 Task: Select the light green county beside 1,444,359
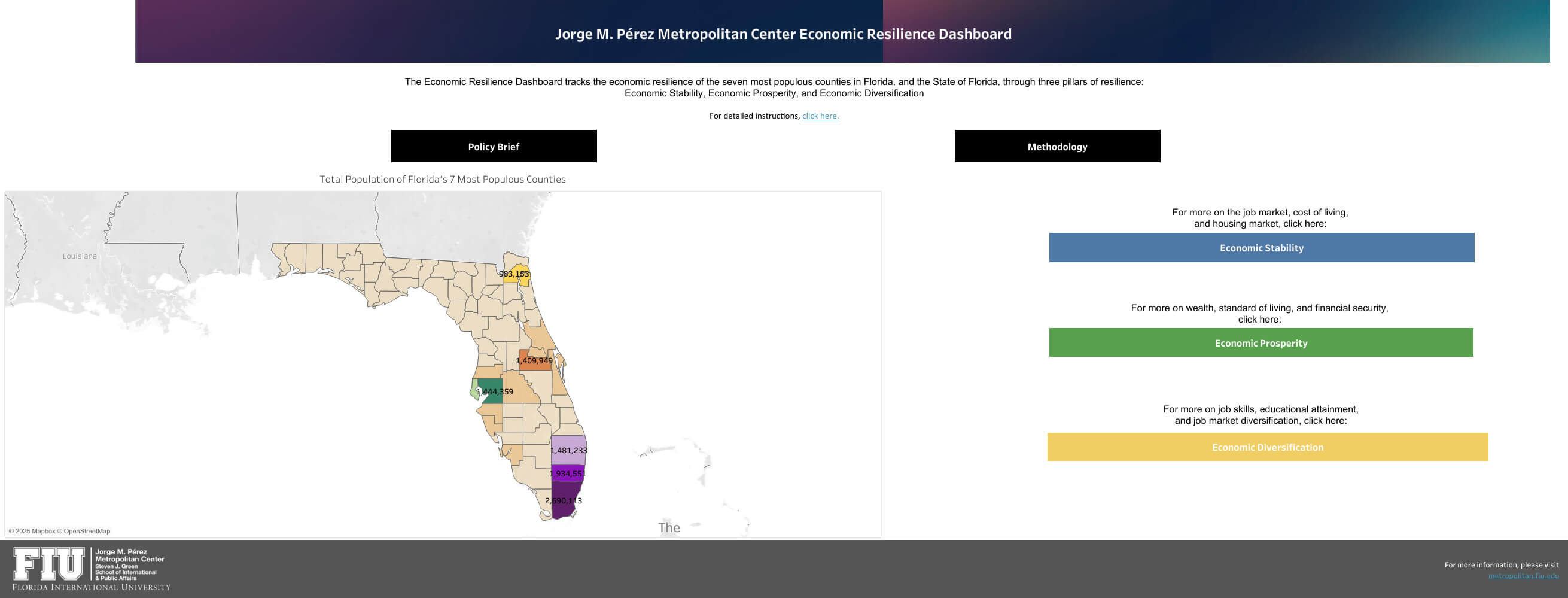(474, 390)
